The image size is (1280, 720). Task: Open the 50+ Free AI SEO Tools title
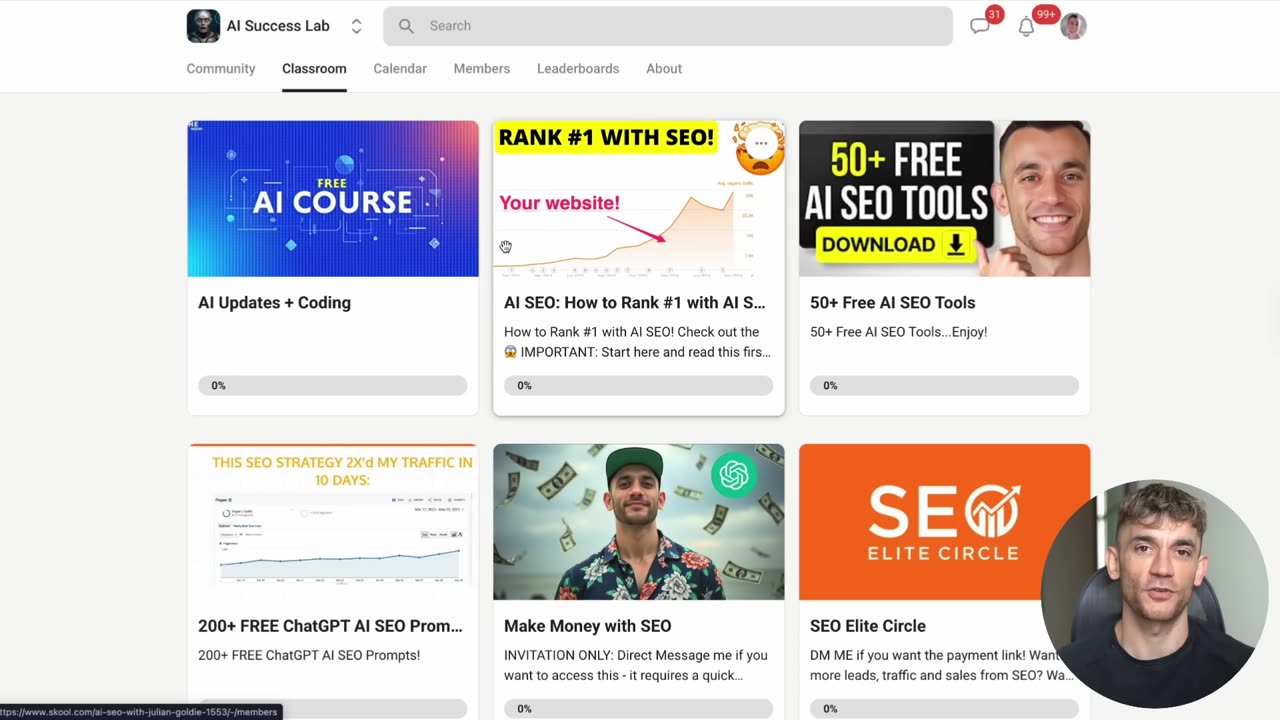tap(893, 303)
